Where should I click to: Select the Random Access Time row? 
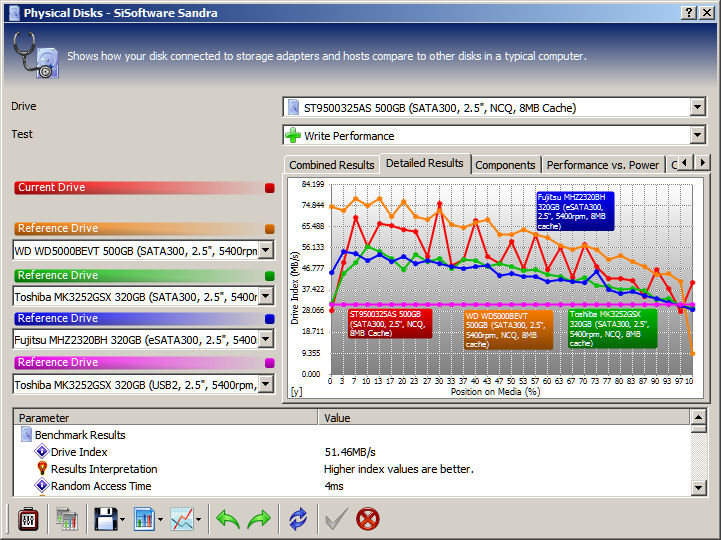click(x=352, y=486)
